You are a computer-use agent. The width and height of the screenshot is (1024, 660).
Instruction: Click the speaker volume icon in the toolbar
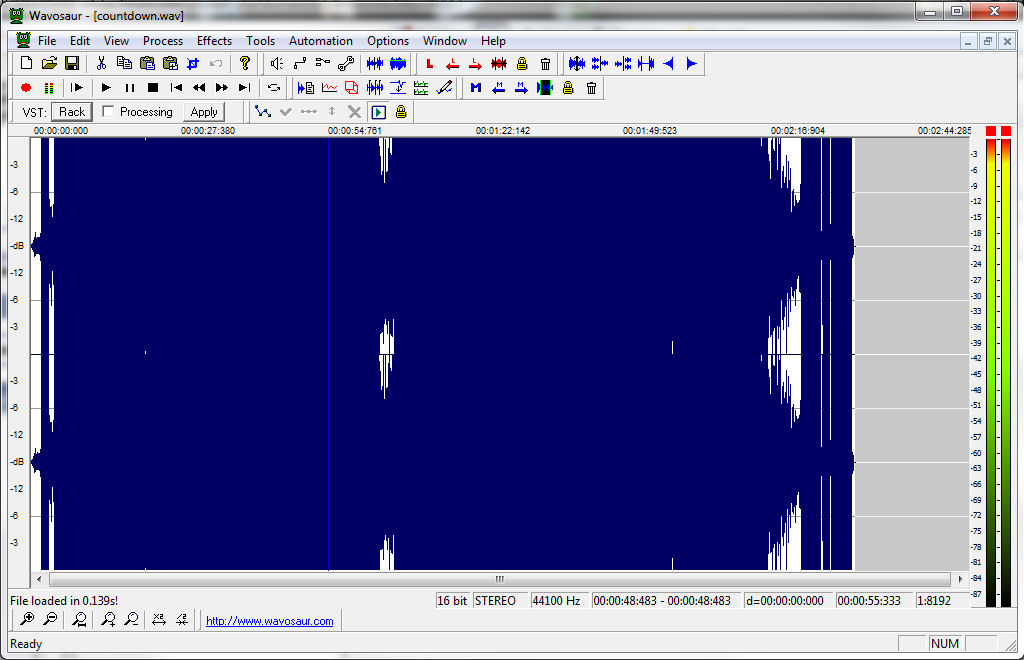pos(277,63)
